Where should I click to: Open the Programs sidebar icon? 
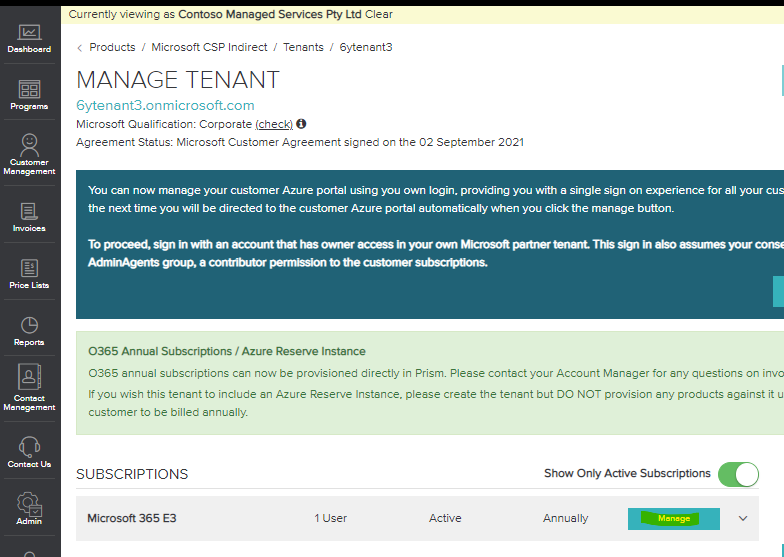tap(29, 95)
